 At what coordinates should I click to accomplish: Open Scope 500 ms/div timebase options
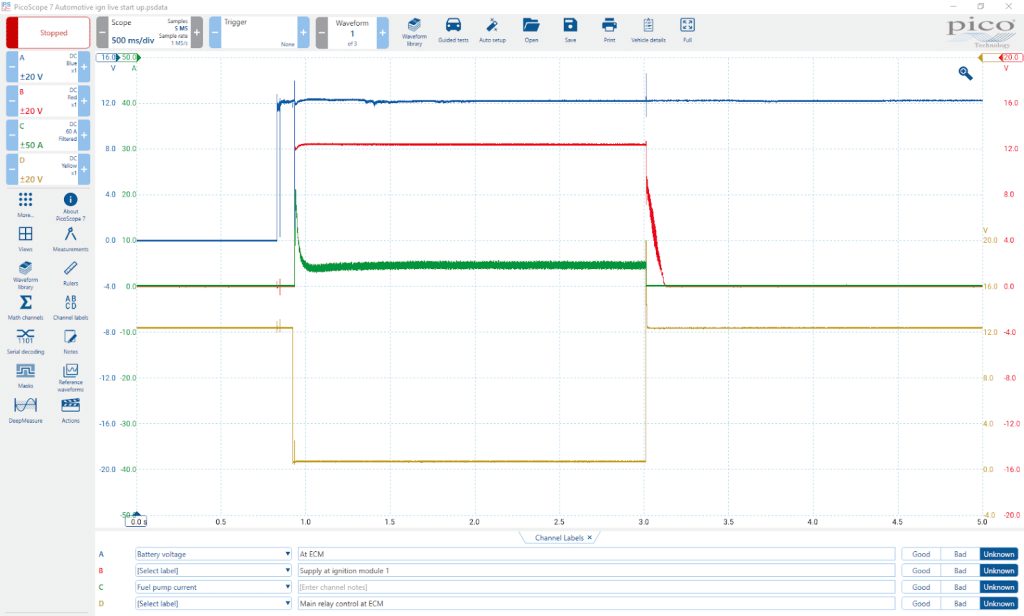click(150, 32)
